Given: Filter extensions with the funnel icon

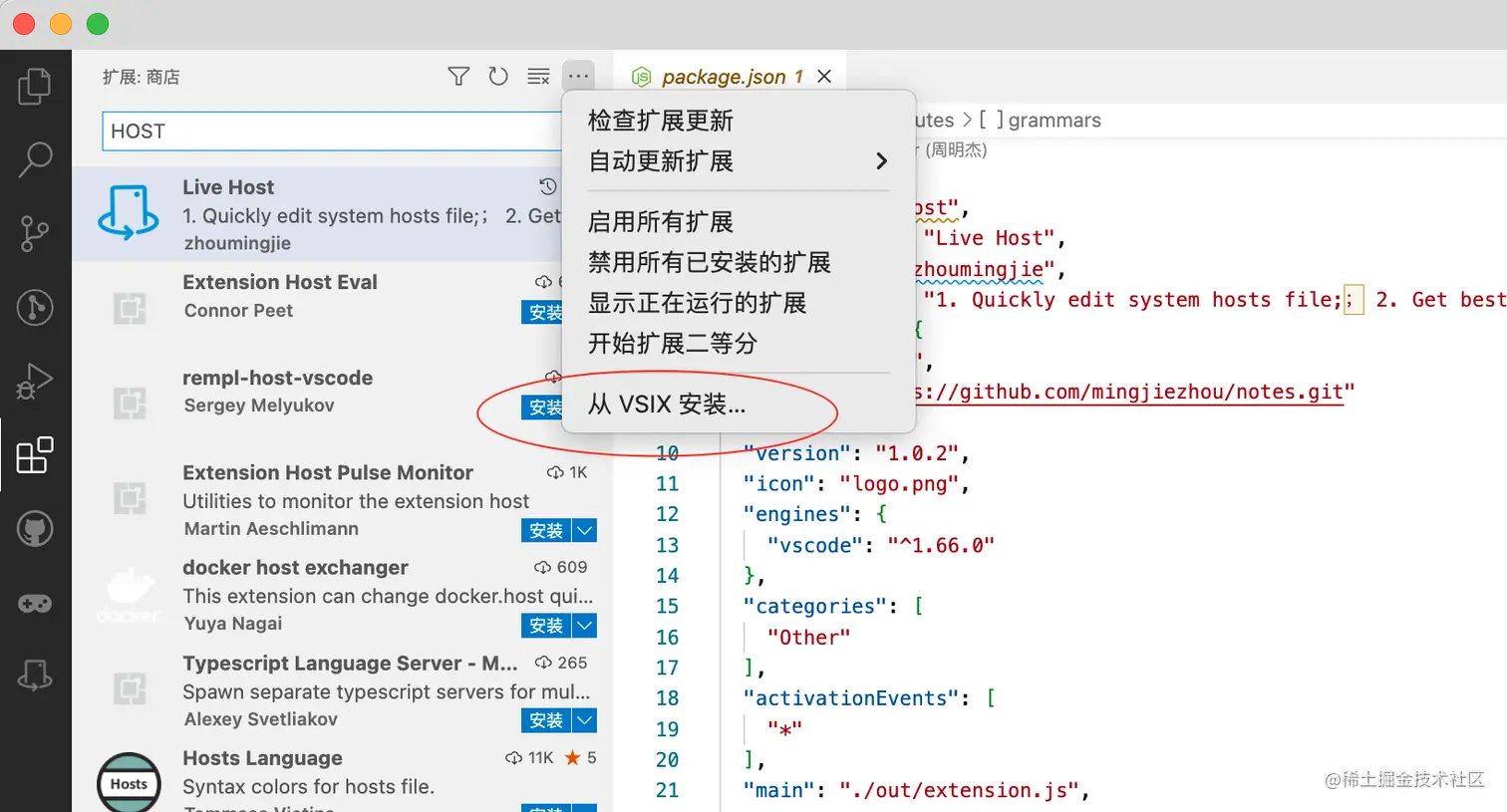Looking at the screenshot, I should [458, 77].
